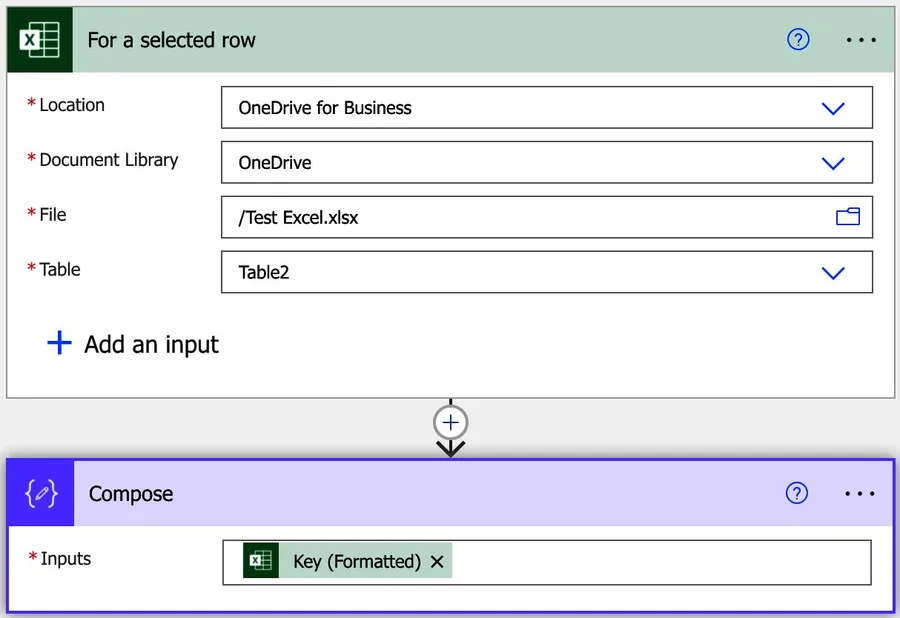Viewport: 900px width, 618px height.
Task: Click the Excel icon on For a selected row card
Action: [40, 40]
